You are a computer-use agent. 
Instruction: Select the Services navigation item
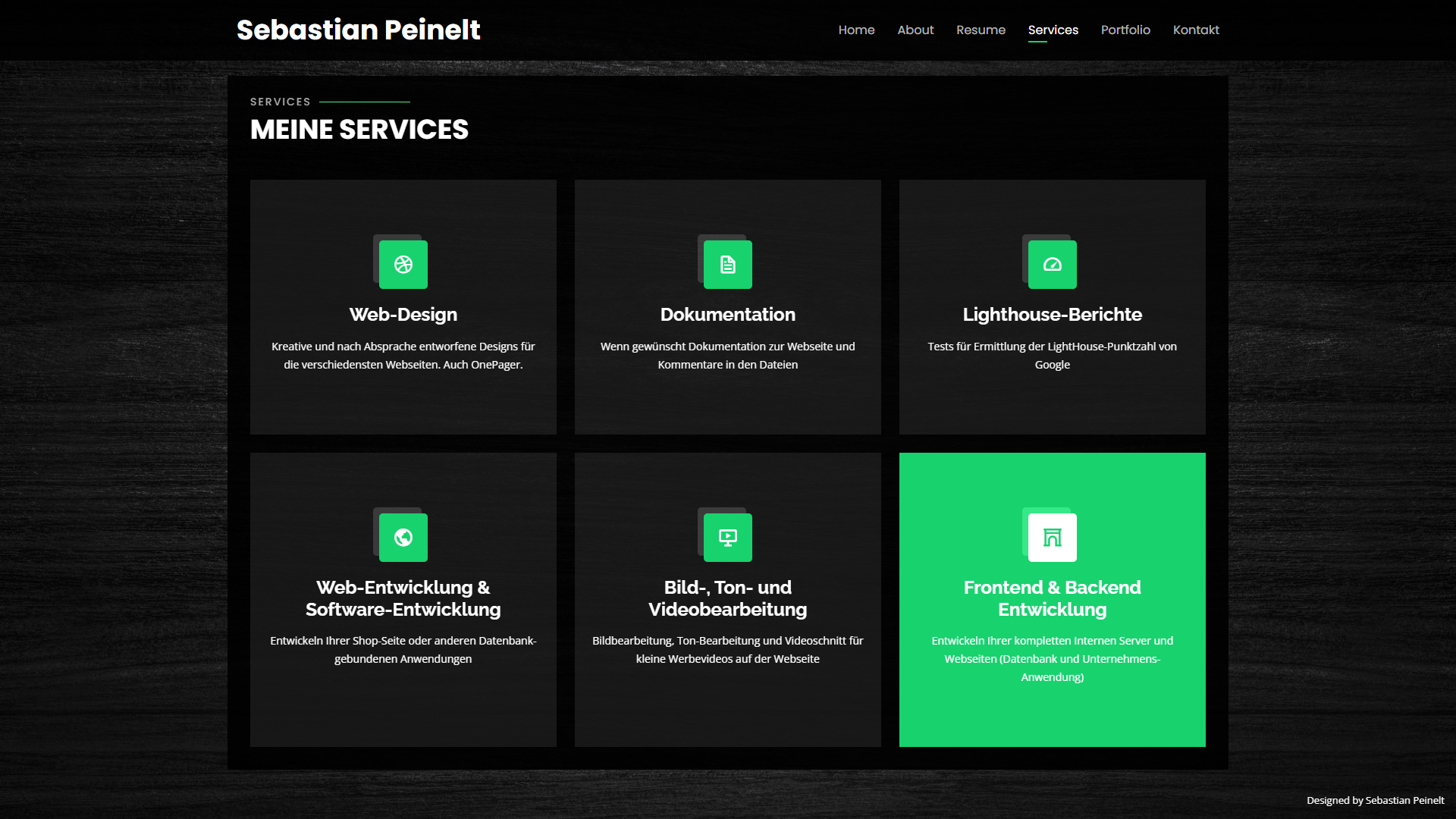click(x=1053, y=30)
